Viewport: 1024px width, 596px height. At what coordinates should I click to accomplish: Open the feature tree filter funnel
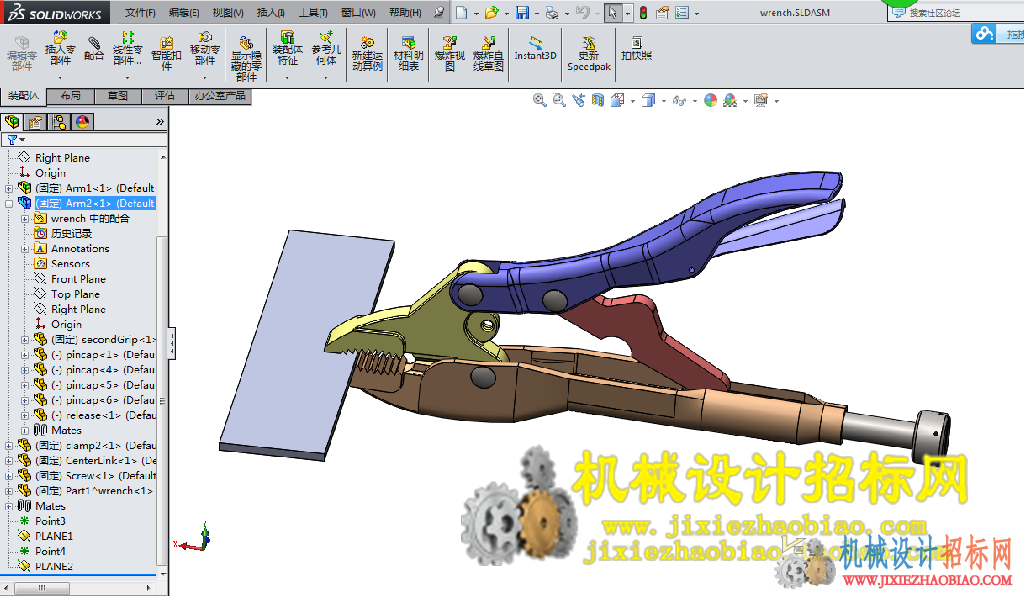pyautogui.click(x=12, y=140)
